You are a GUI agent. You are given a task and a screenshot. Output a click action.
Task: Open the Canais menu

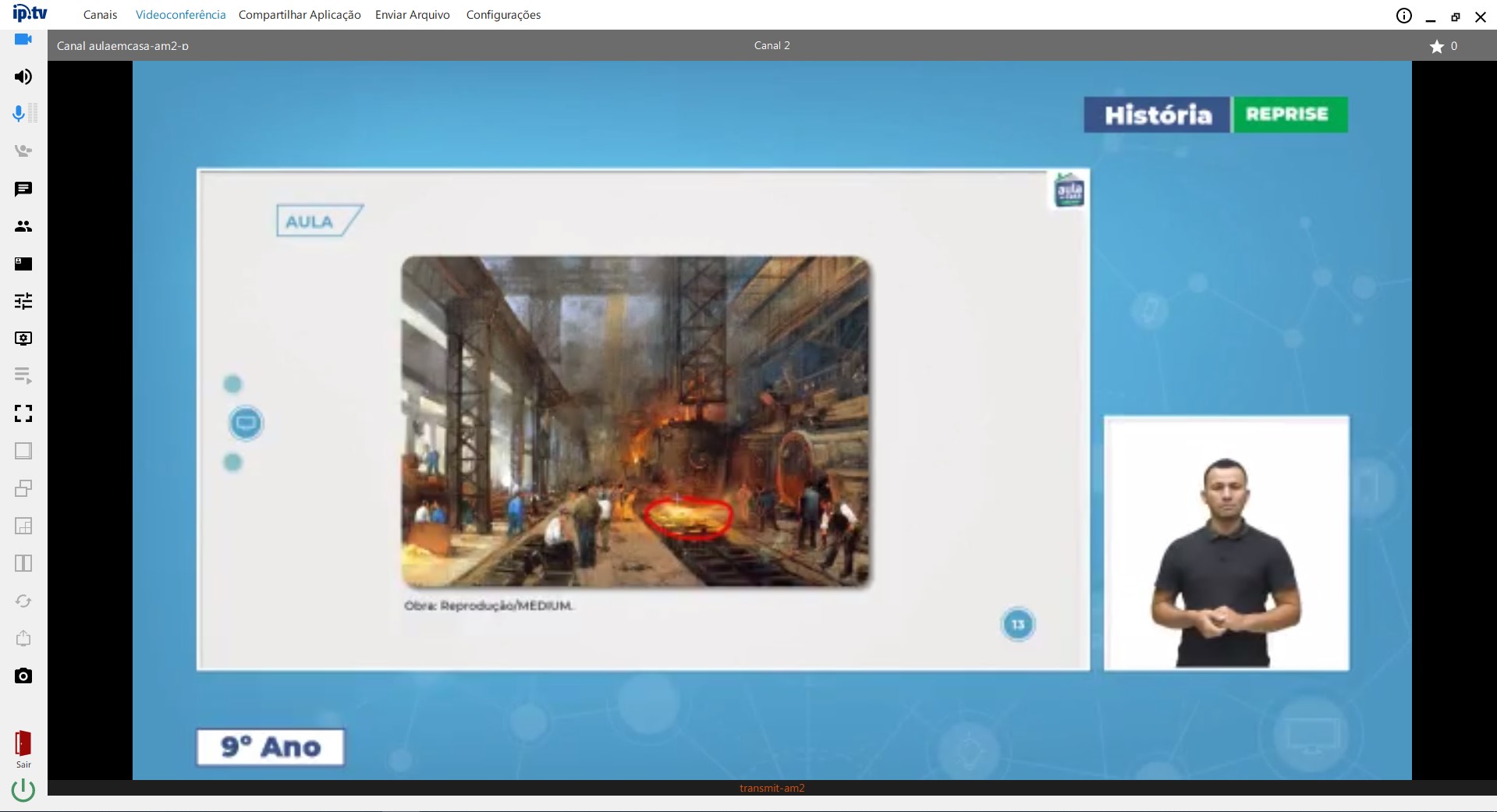point(101,15)
